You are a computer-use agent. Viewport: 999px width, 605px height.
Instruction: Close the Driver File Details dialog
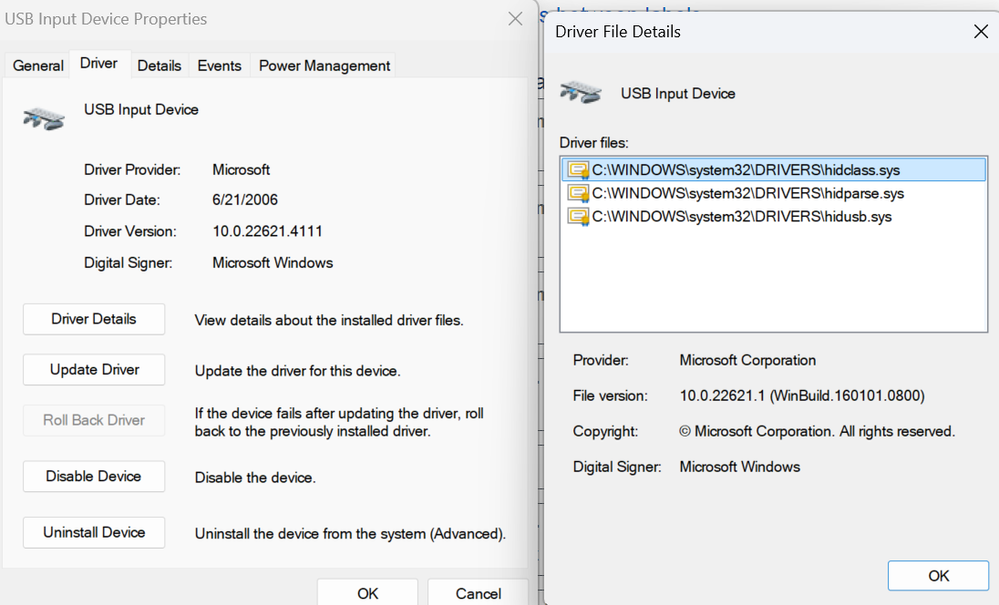(x=981, y=31)
